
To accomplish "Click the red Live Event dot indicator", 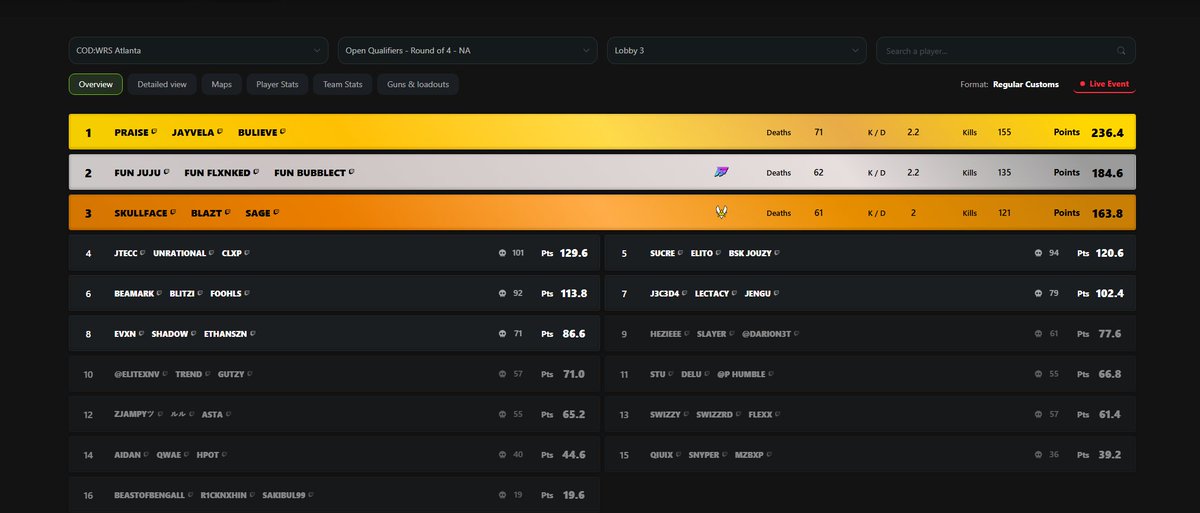I will tap(1083, 84).
